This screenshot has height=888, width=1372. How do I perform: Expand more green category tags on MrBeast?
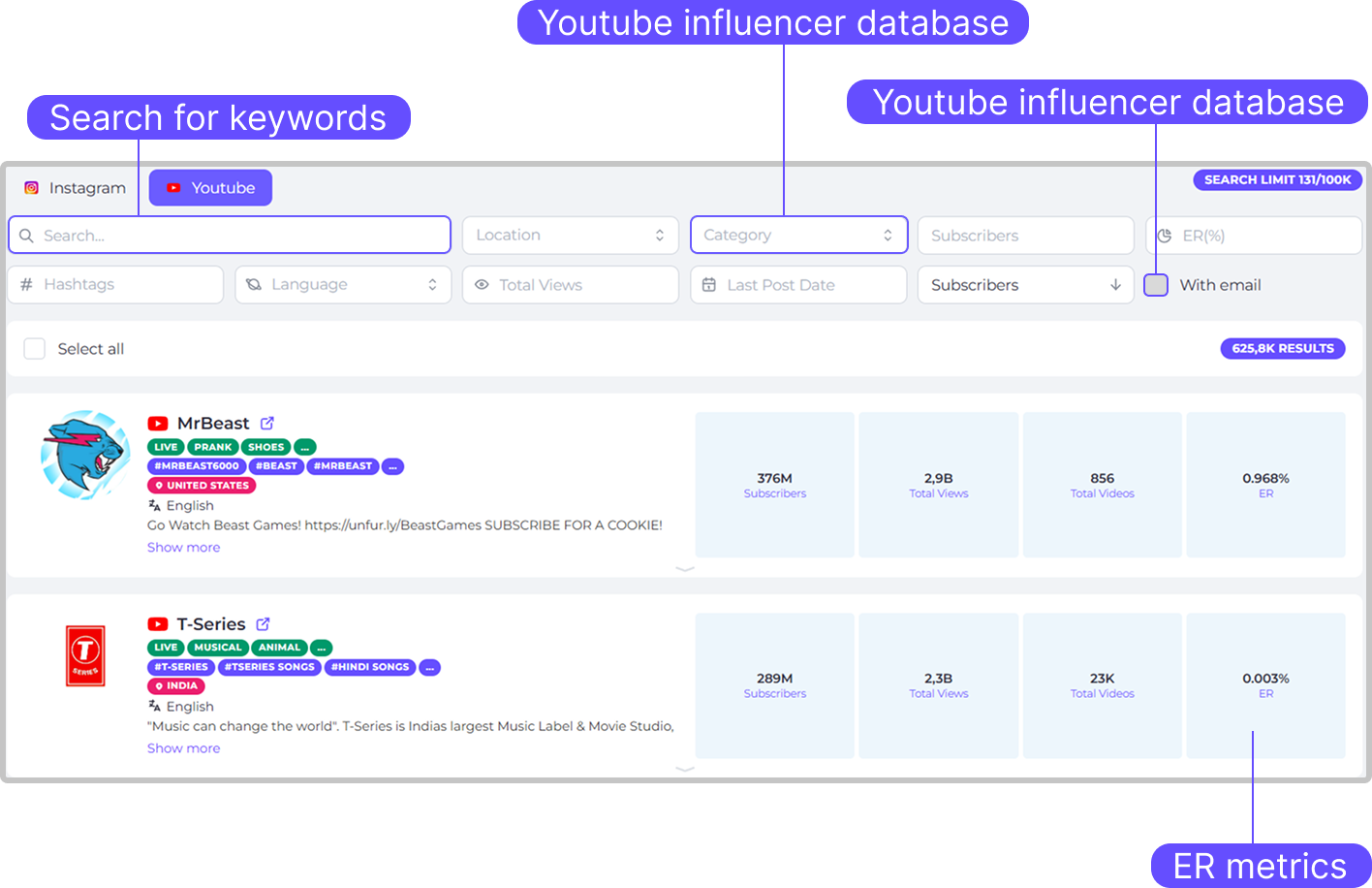point(305,447)
